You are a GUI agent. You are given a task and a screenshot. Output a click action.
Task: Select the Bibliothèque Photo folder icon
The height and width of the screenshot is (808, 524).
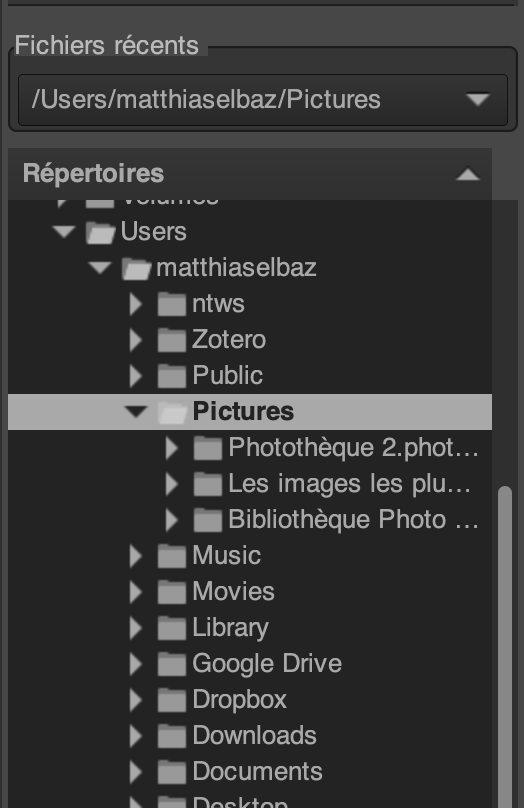[208, 520]
